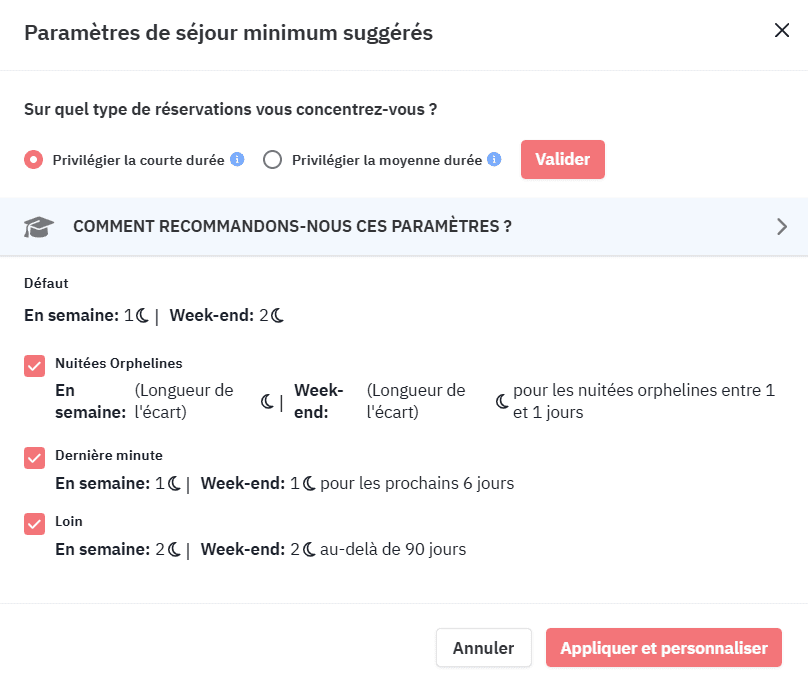Click the info icon beside "Privilégier la courte durée"
Viewport: 808px width, 685px height.
236,159
